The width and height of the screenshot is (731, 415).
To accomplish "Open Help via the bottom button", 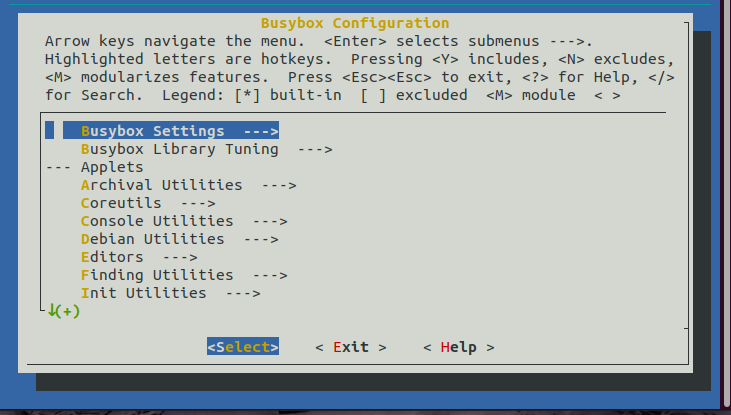I will (x=458, y=347).
